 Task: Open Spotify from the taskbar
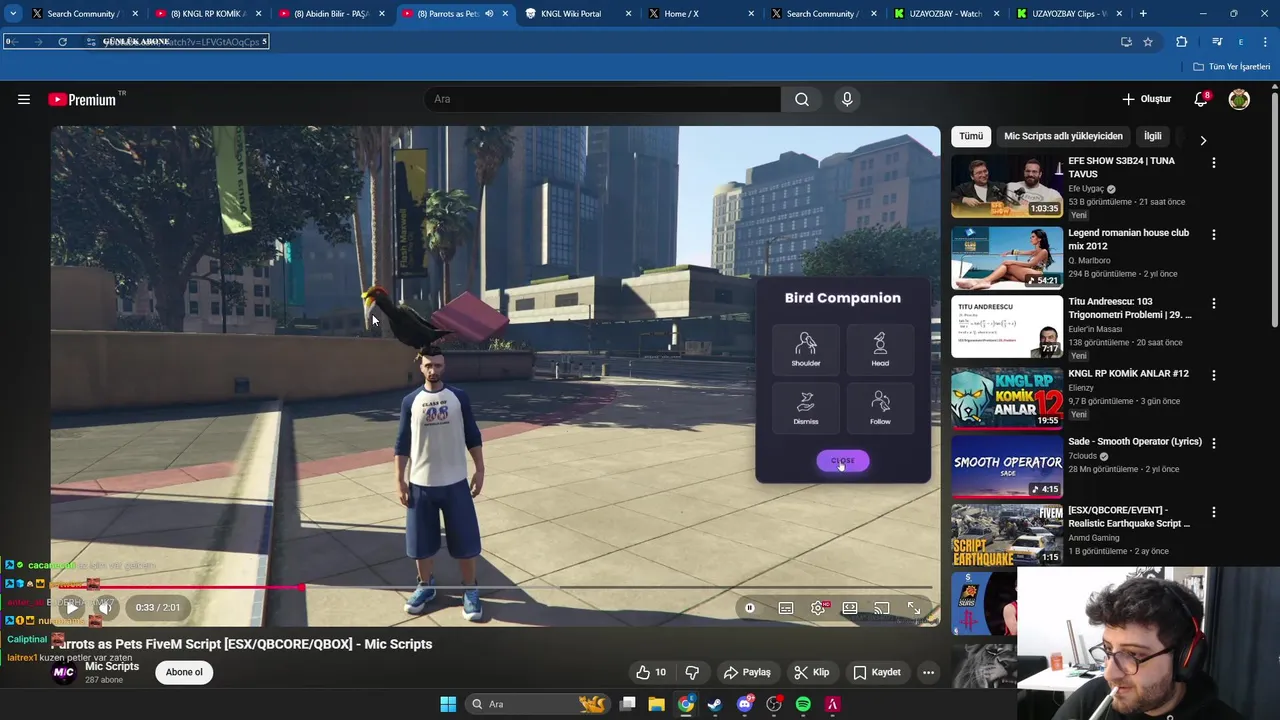803,704
